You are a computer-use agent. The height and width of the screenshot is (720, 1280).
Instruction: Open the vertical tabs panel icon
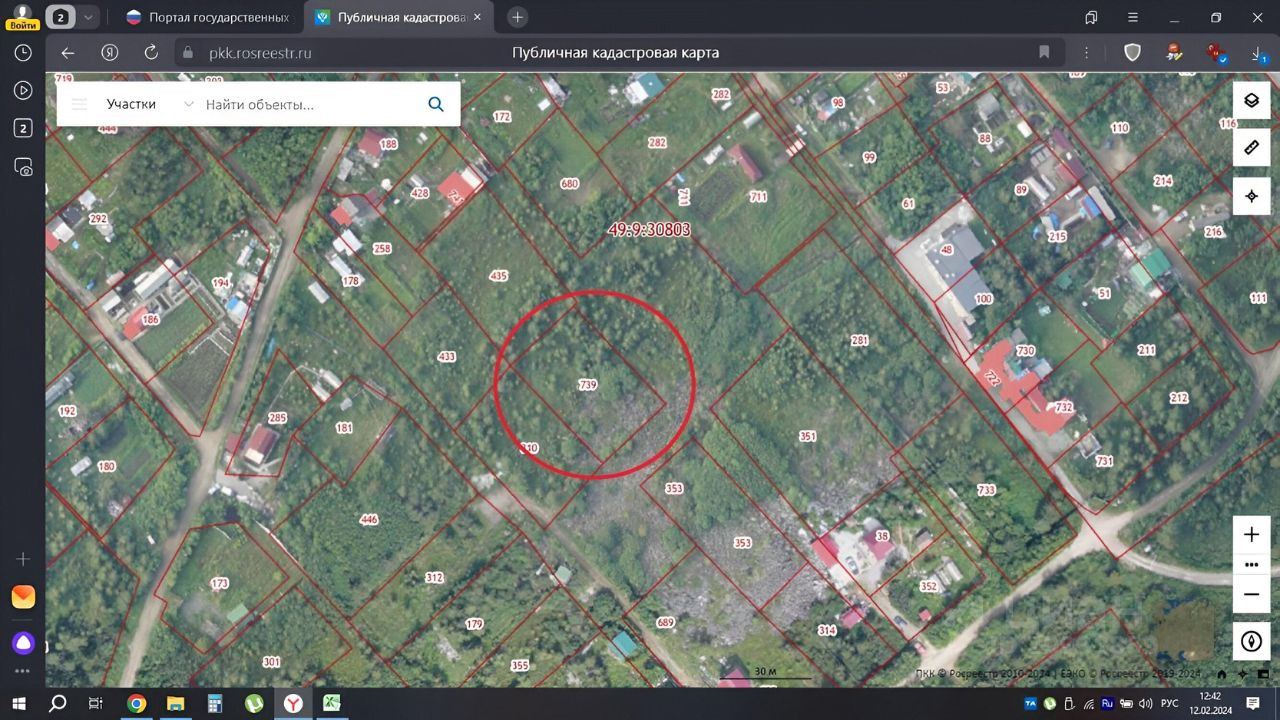[x=1091, y=17]
